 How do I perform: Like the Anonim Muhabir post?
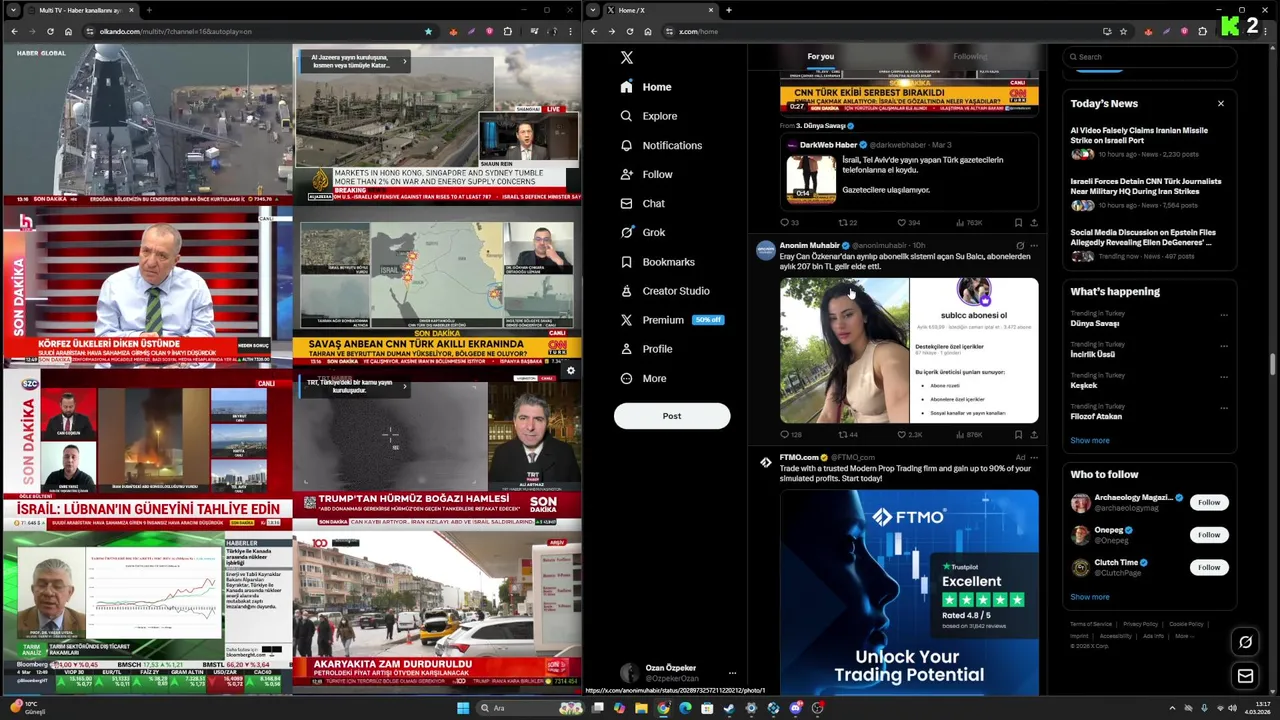click(x=909, y=435)
